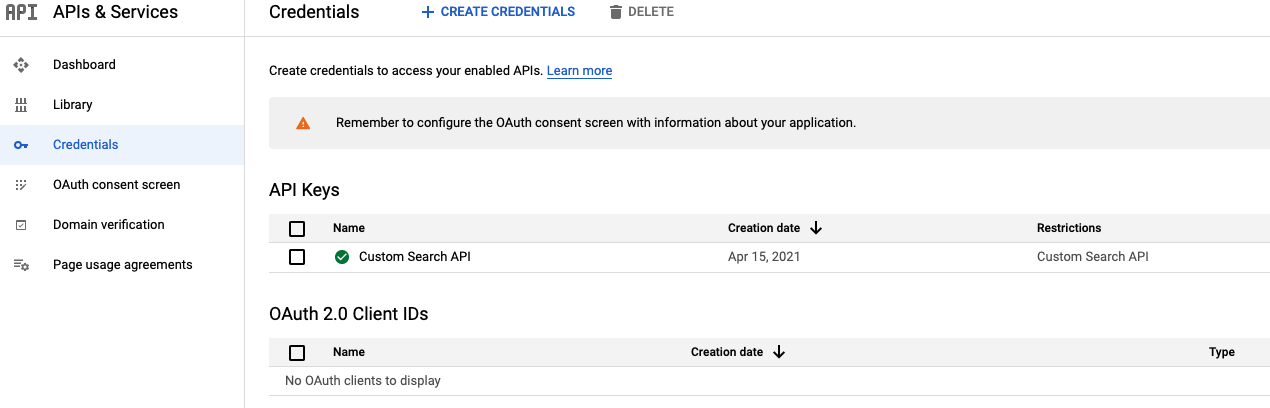Viewport: 1270px width, 408px height.
Task: Open the Create Credentials dropdown
Action: [498, 12]
